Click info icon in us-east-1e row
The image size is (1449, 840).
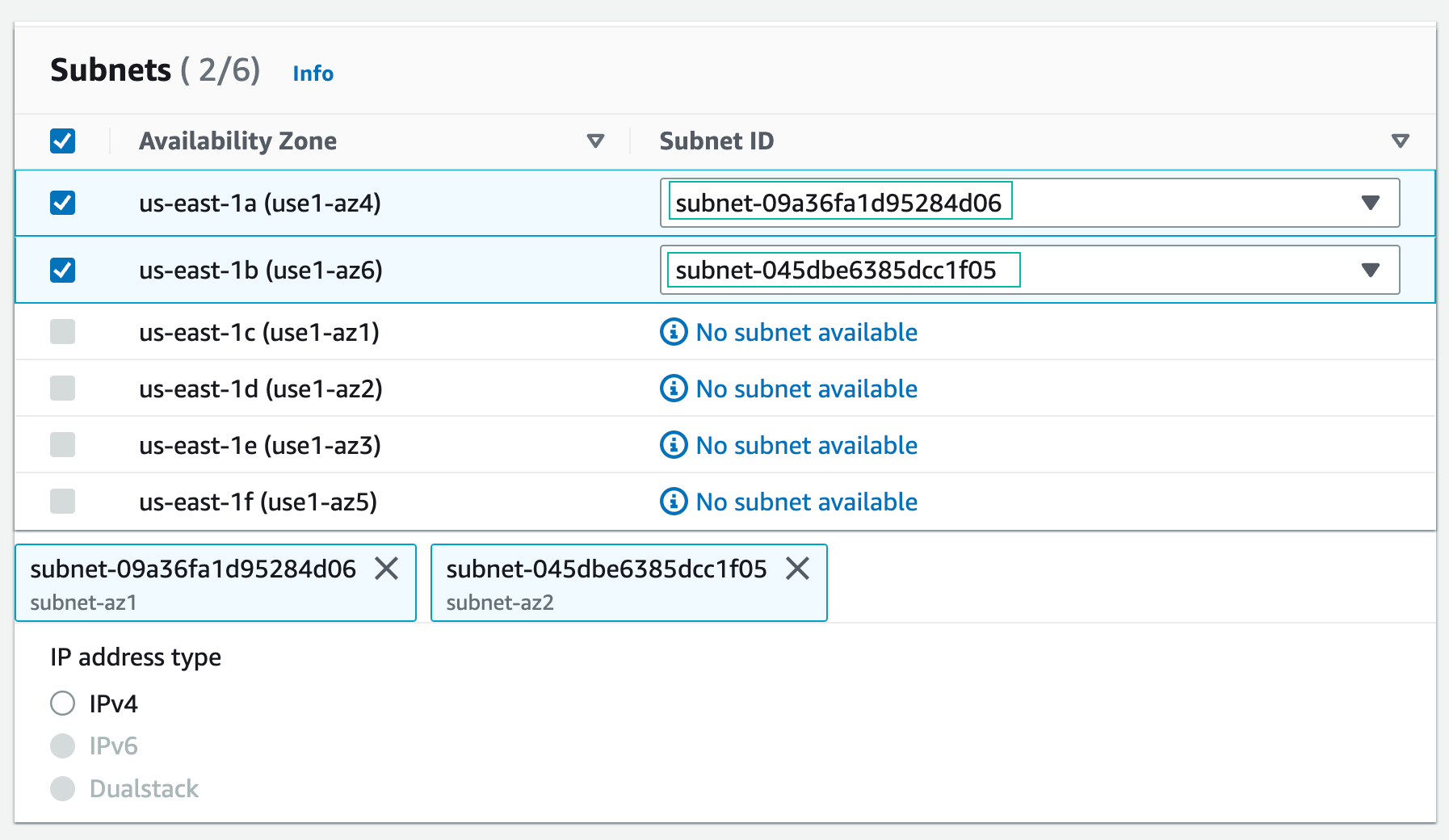coord(674,445)
